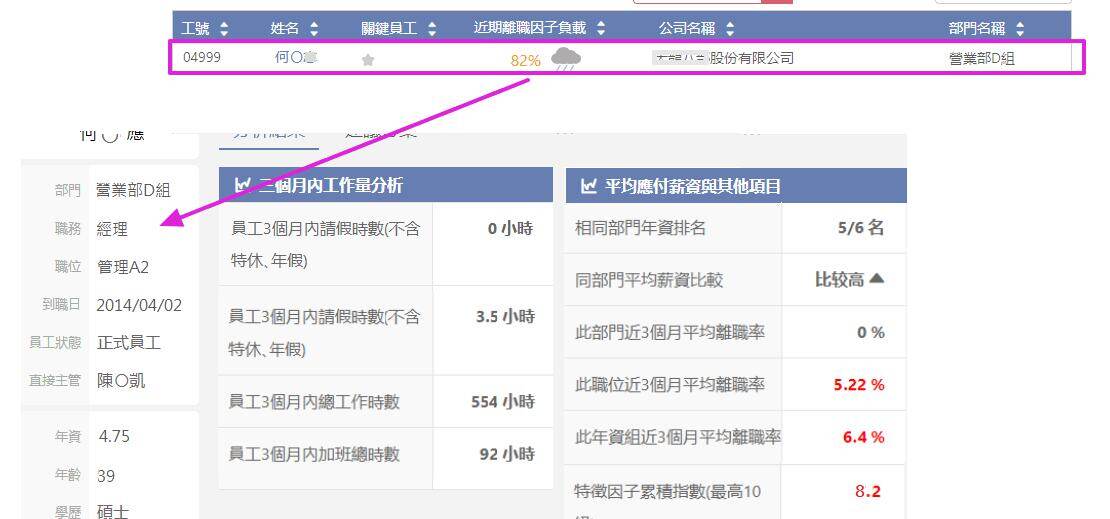Click chart icon in workload analysis header
The width and height of the screenshot is (1110, 519).
[x=242, y=185]
